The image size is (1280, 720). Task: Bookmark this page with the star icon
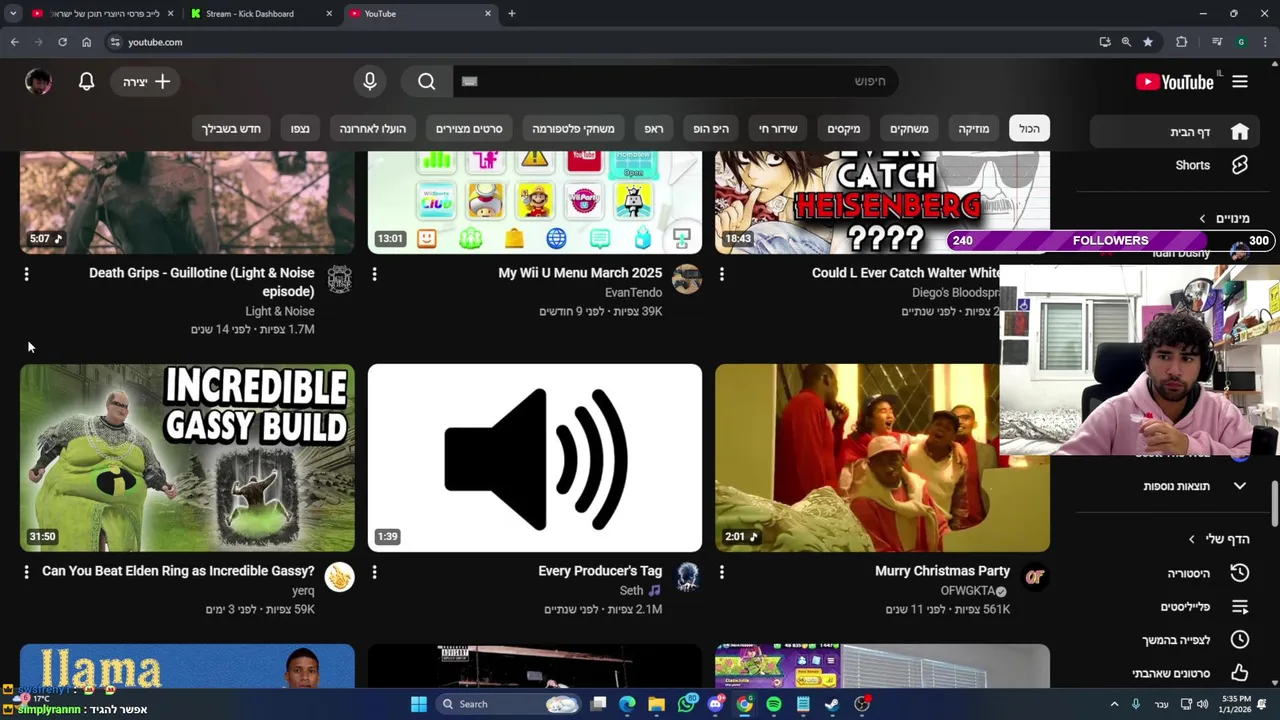click(x=1148, y=42)
